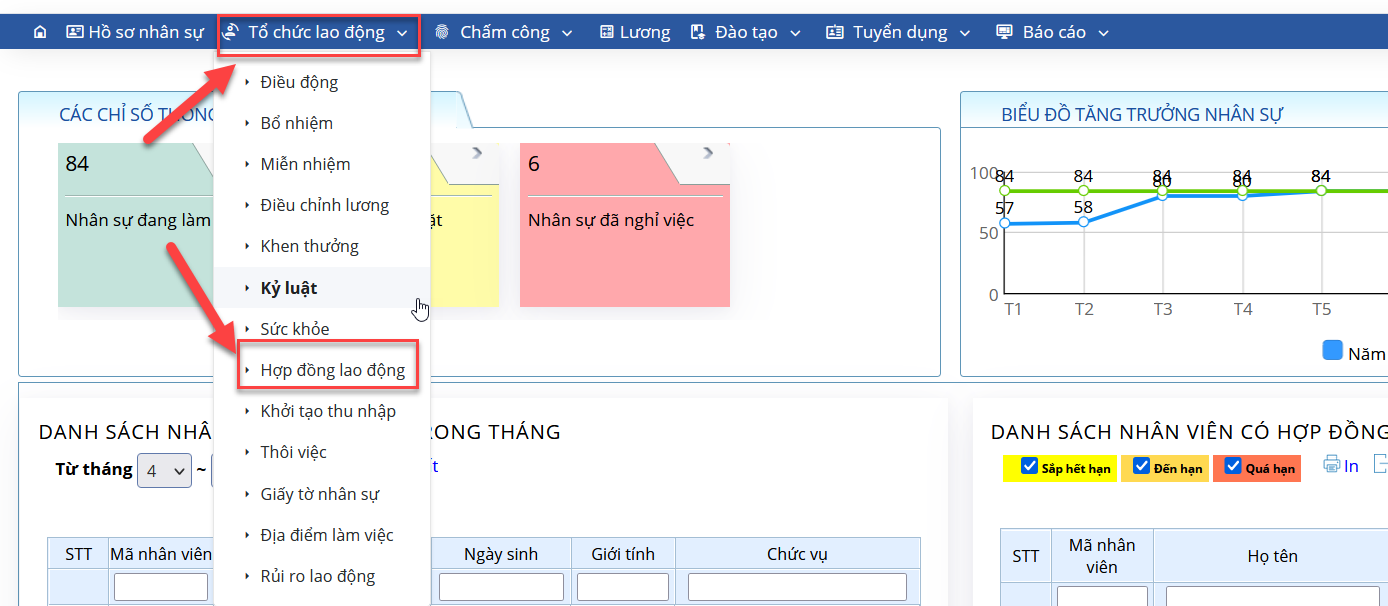Untick the Quá hạn checkbox
This screenshot has width=1388, height=606.
coord(1233,466)
